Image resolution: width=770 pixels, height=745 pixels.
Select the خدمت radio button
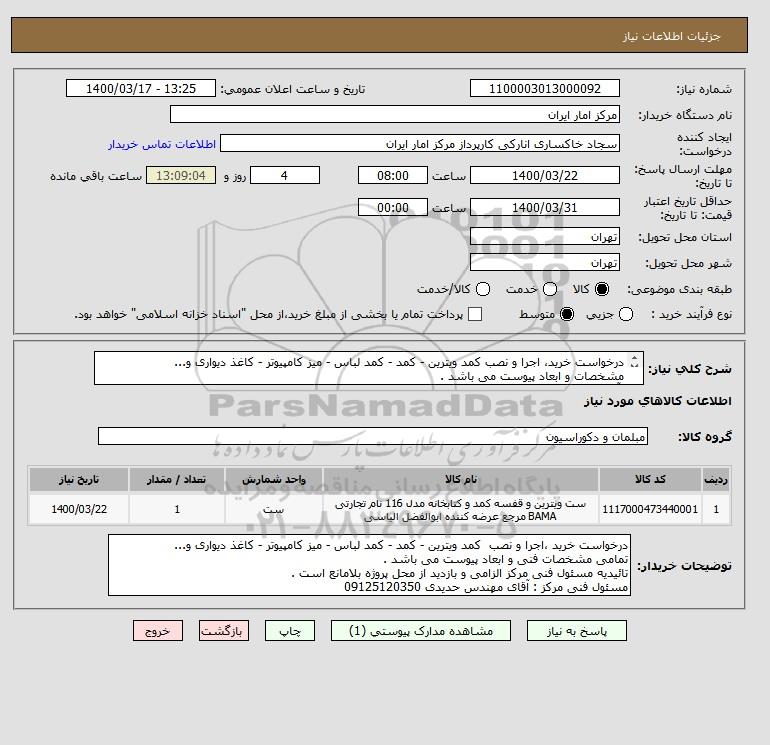click(550, 289)
